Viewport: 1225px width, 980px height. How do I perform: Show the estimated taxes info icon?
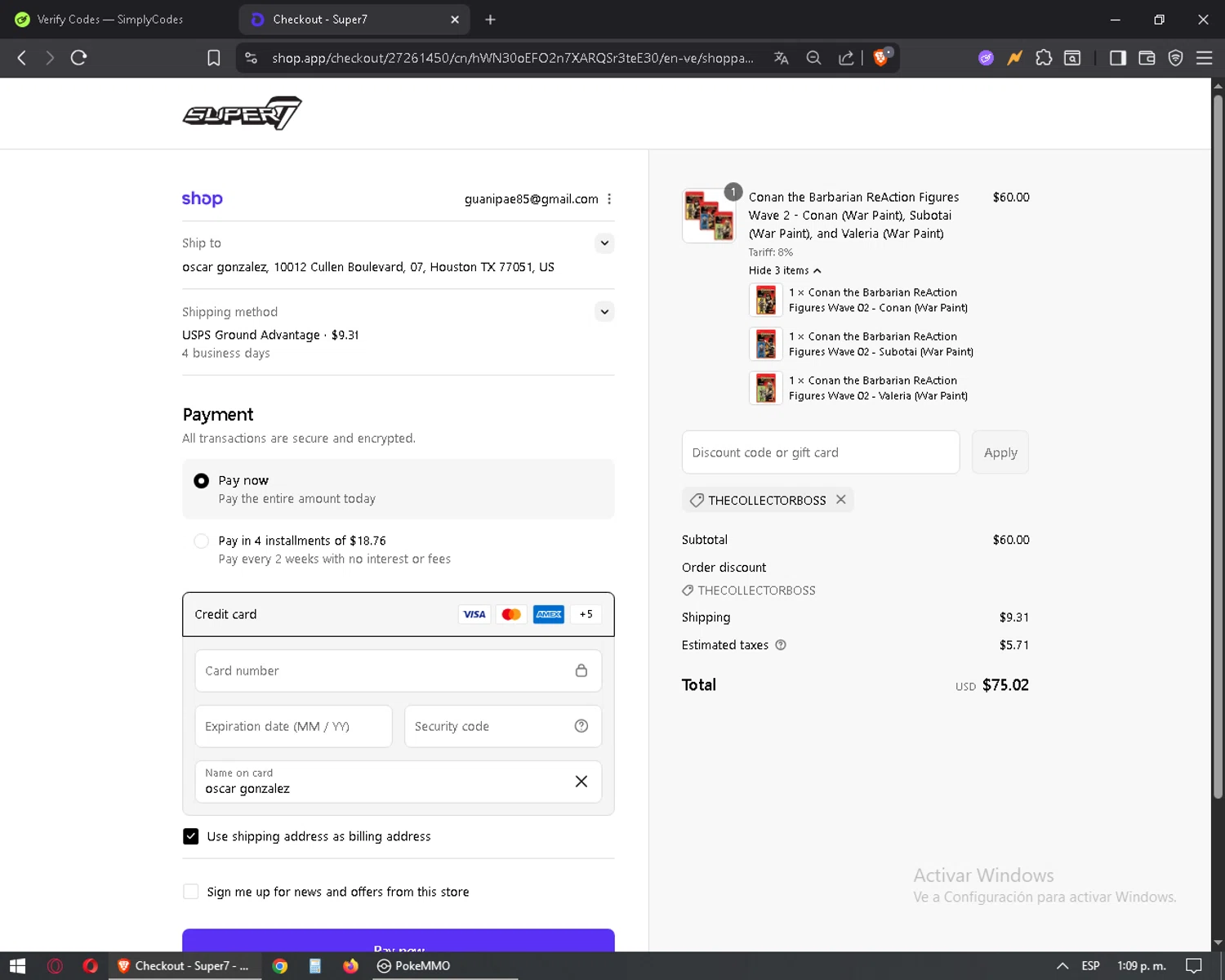coord(781,645)
